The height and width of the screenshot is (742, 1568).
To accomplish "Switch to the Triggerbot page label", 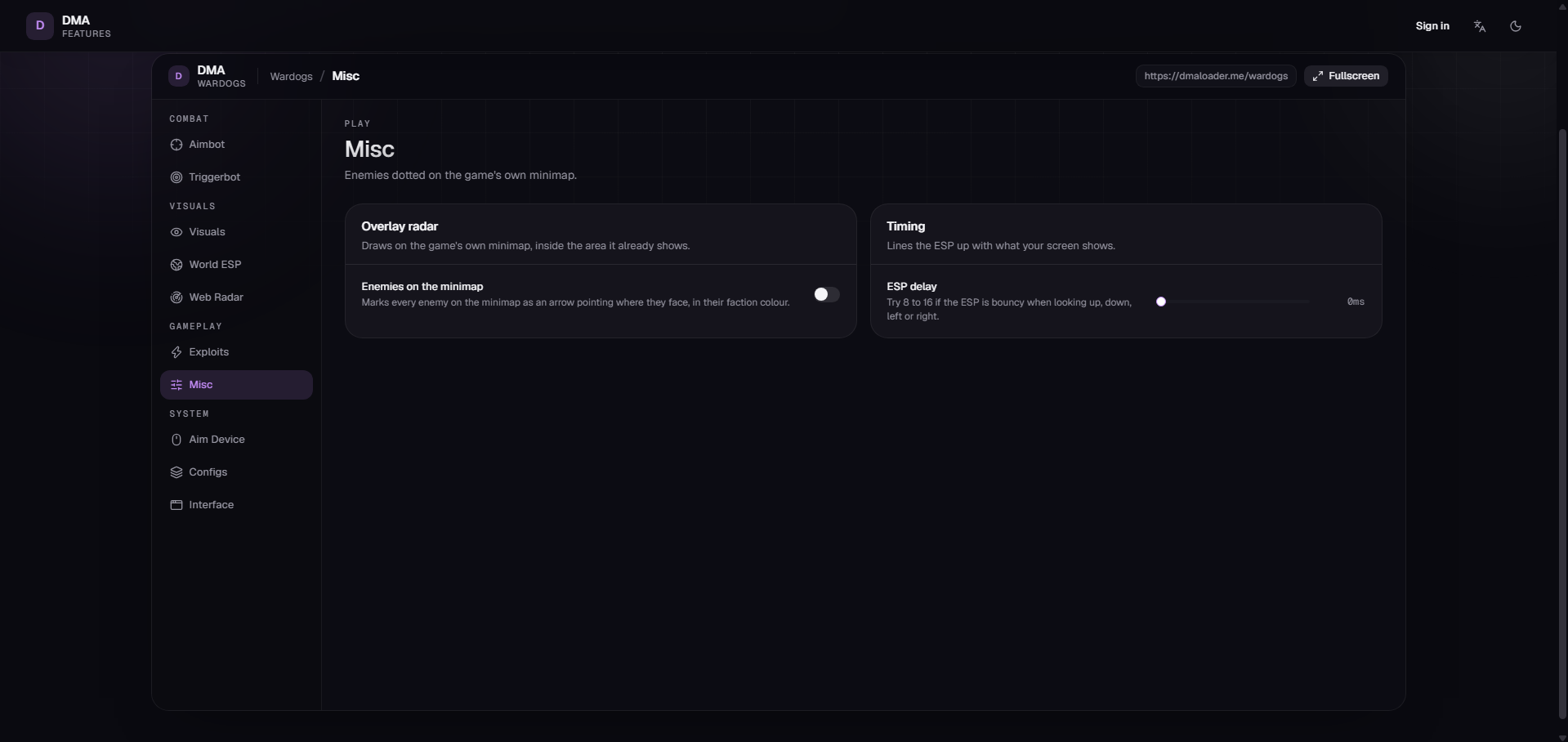I will 215,177.
